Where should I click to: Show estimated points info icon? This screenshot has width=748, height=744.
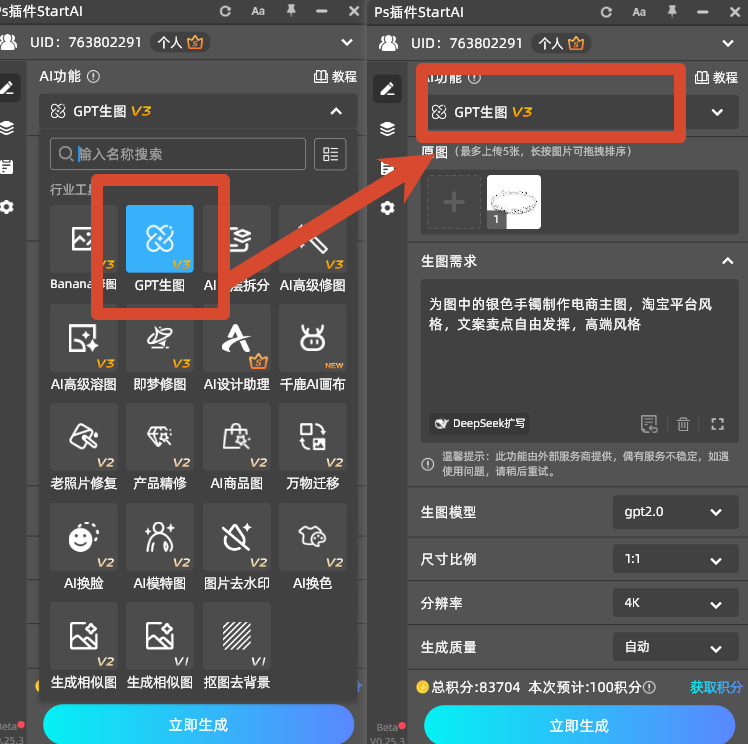point(649,687)
